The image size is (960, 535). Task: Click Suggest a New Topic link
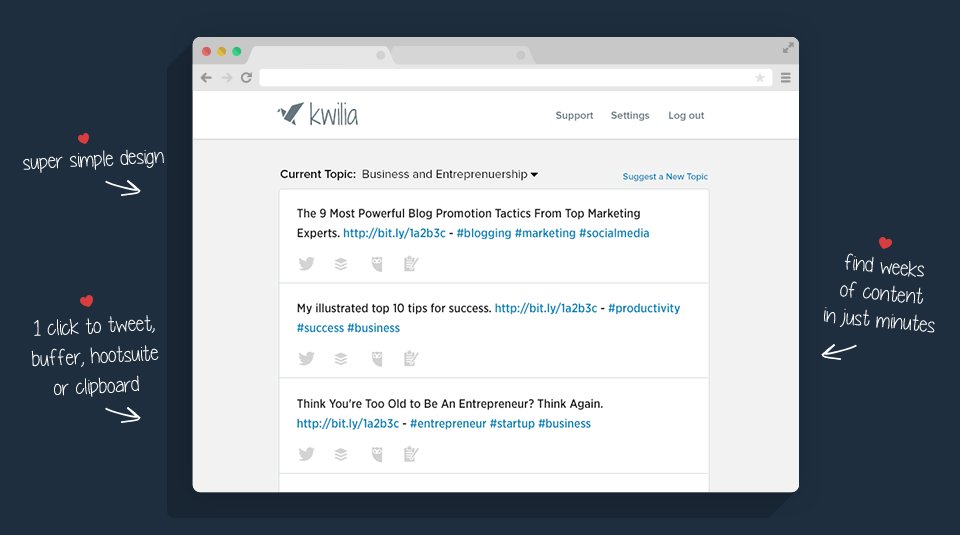click(x=665, y=176)
